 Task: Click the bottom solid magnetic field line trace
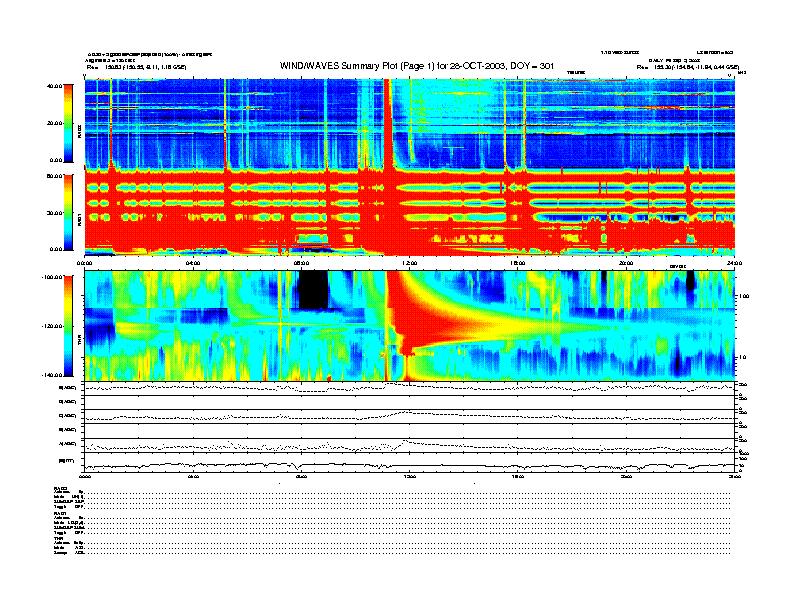point(410,466)
